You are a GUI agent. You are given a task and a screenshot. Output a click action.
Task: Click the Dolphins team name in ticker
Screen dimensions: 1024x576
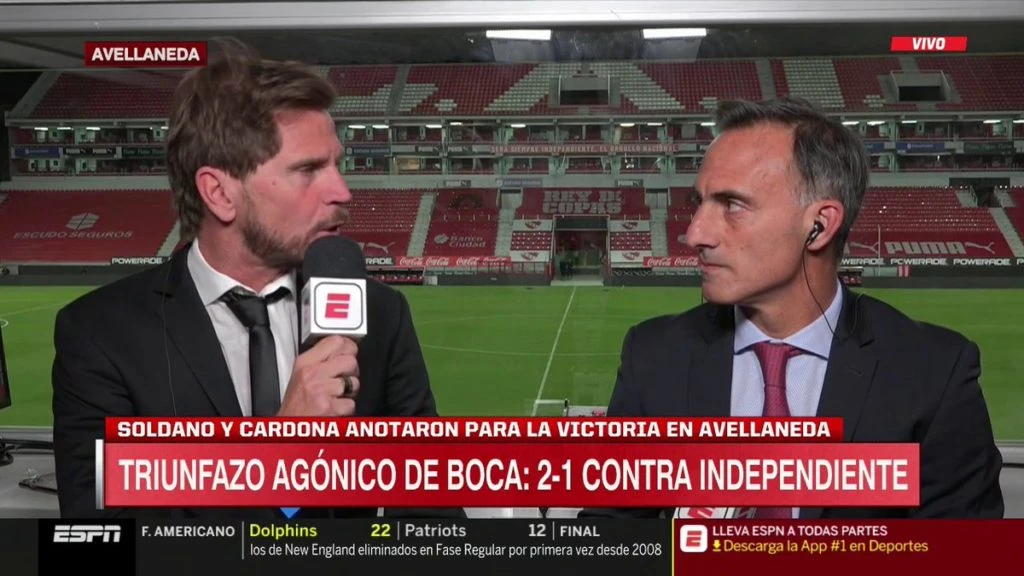283,531
